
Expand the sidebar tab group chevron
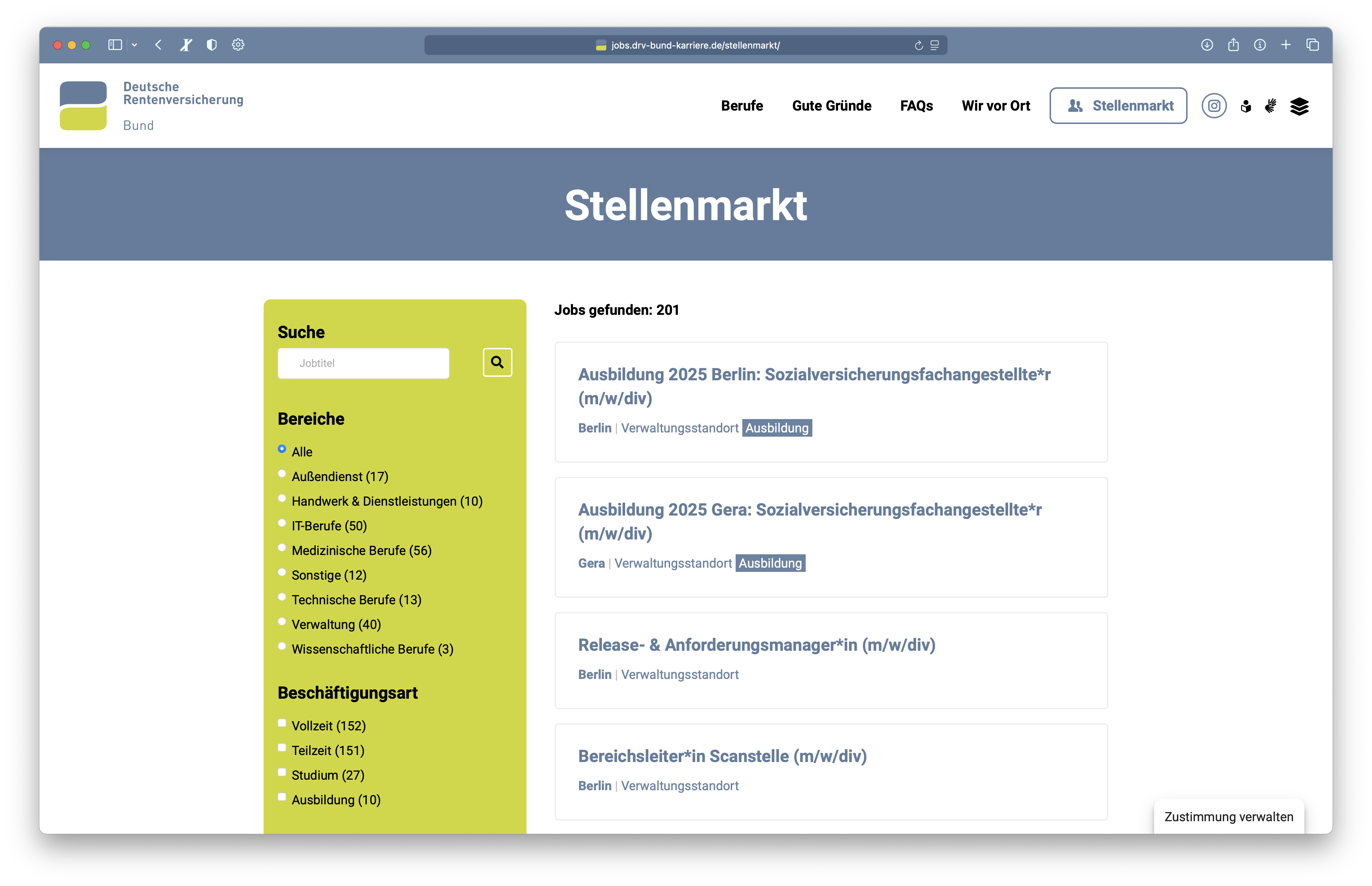pos(134,45)
